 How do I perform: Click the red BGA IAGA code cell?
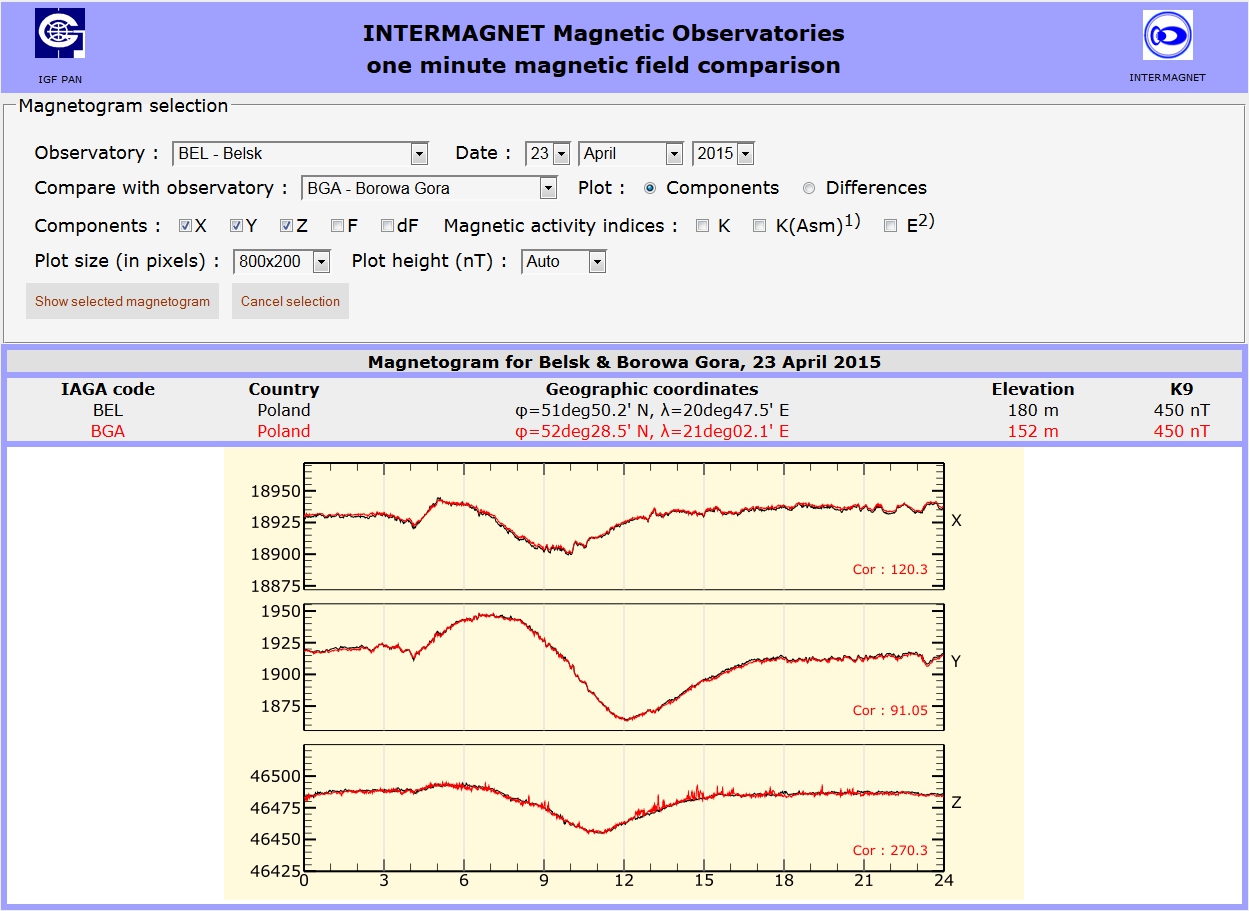108,431
